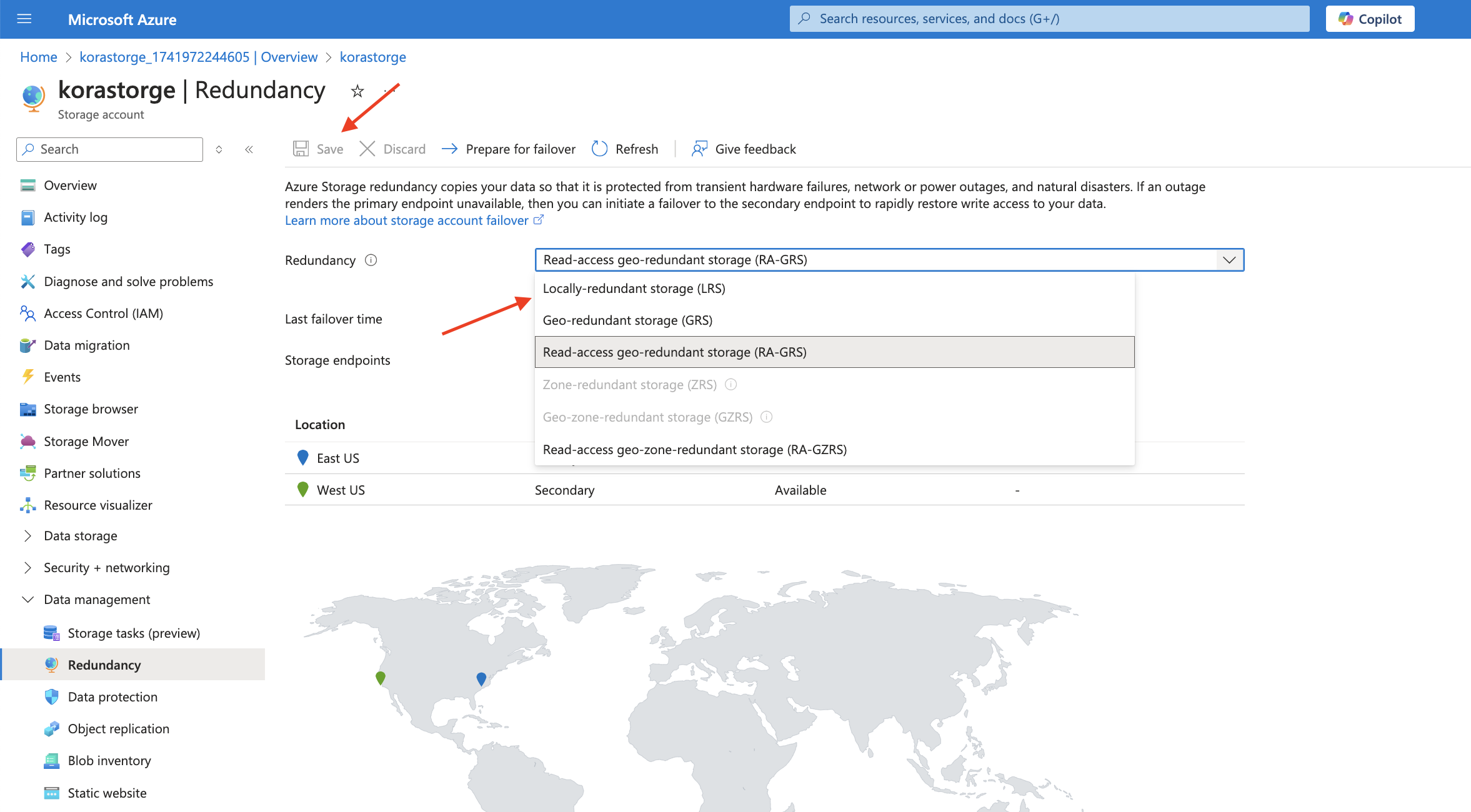Click the Resource visualizer icon
The height and width of the screenshot is (812, 1471).
(x=27, y=505)
